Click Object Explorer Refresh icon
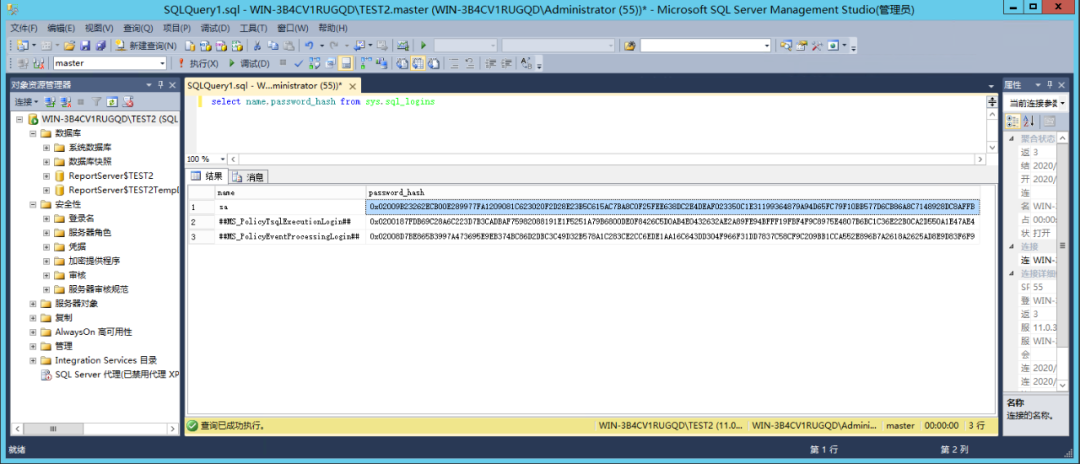Viewport: 1080px width, 464px height. point(112,102)
